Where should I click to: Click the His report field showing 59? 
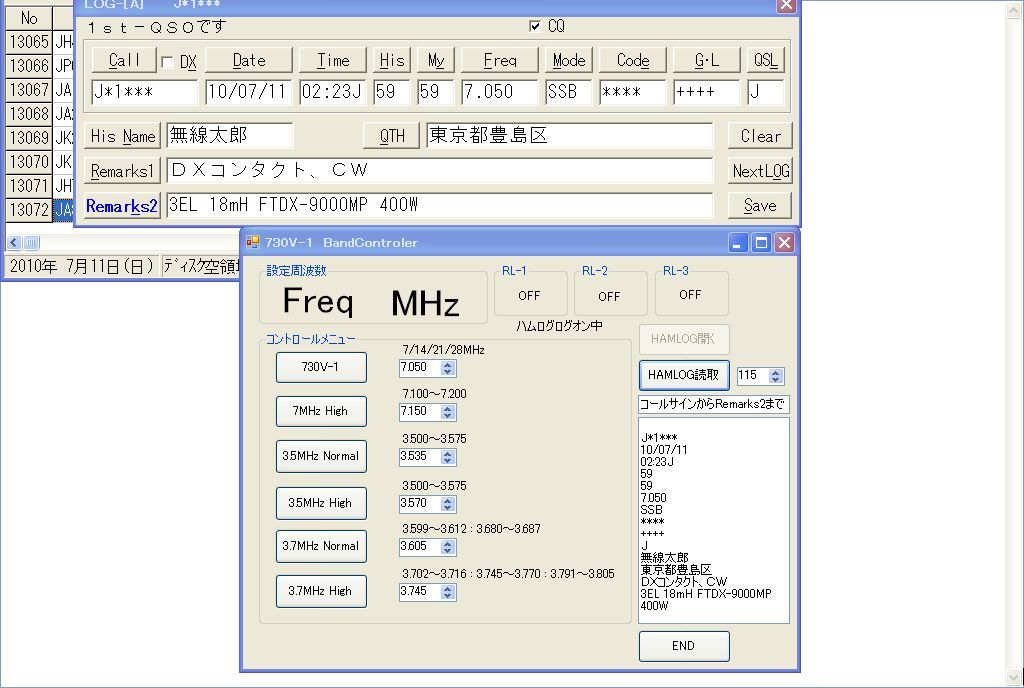tap(392, 91)
